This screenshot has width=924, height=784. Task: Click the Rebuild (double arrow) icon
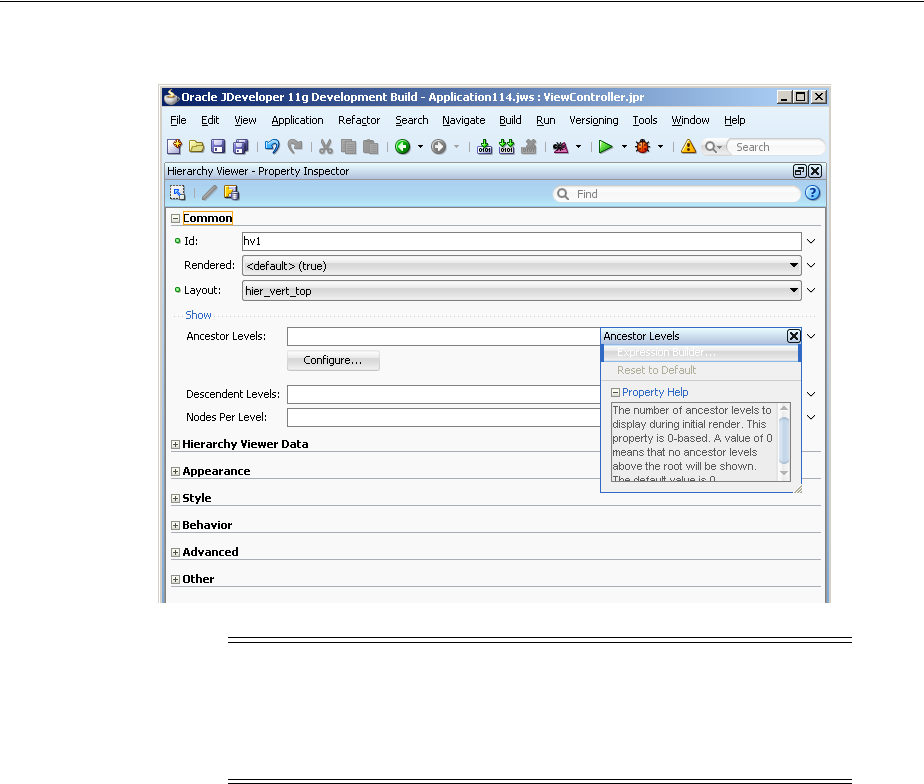[x=507, y=147]
